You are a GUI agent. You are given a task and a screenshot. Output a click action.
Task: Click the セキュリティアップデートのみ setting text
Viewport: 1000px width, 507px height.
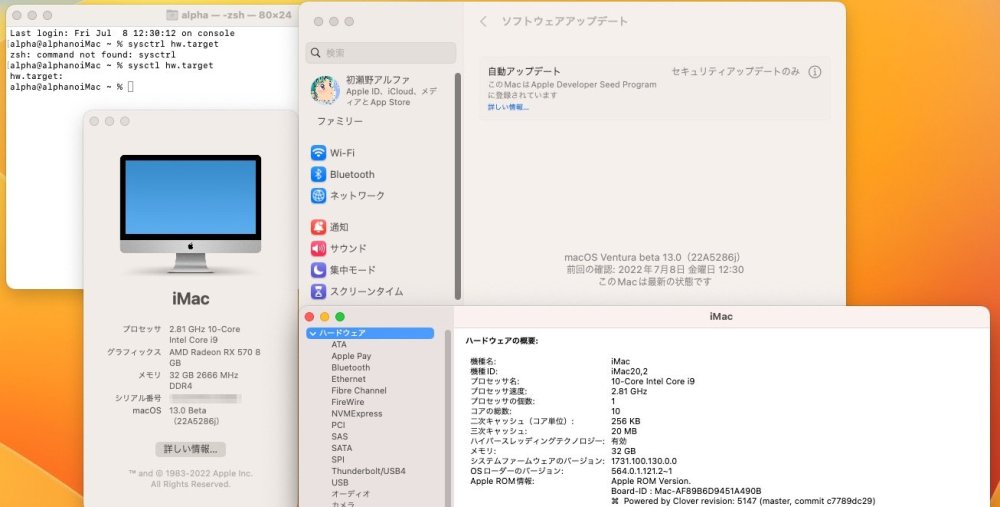click(x=735, y=71)
